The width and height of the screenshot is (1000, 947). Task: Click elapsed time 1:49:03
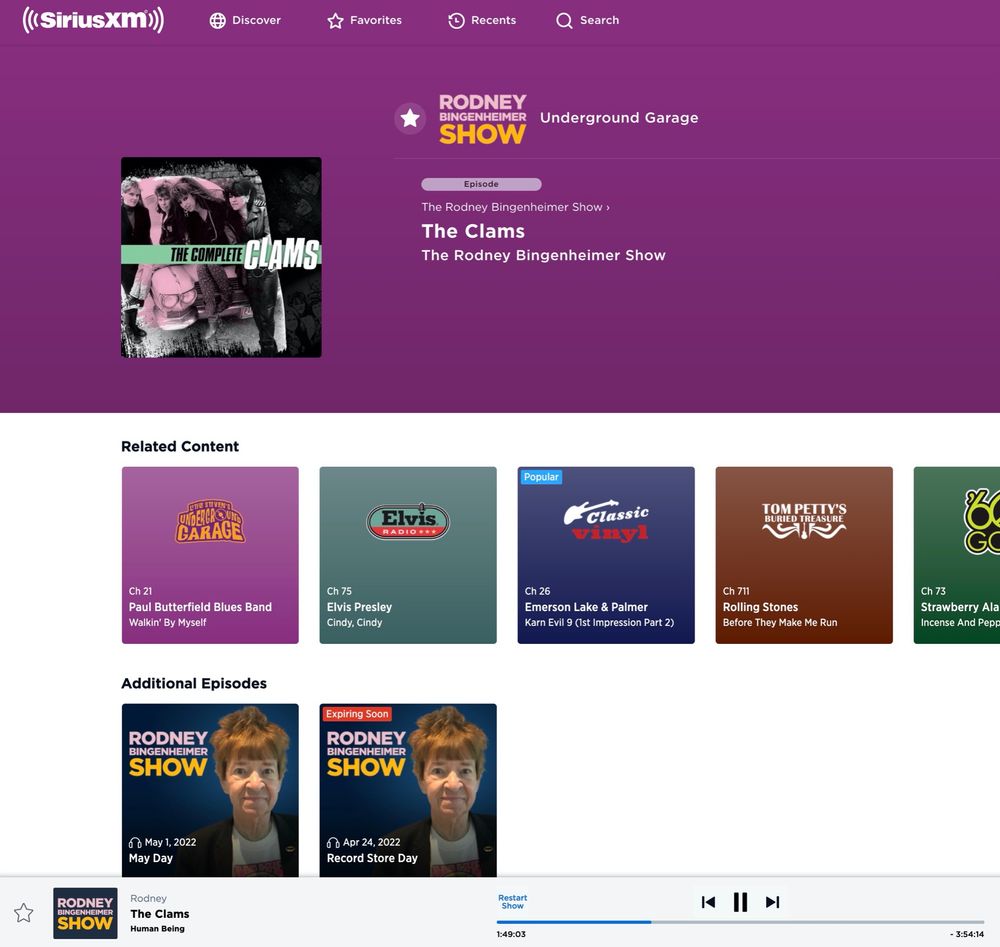(511, 934)
